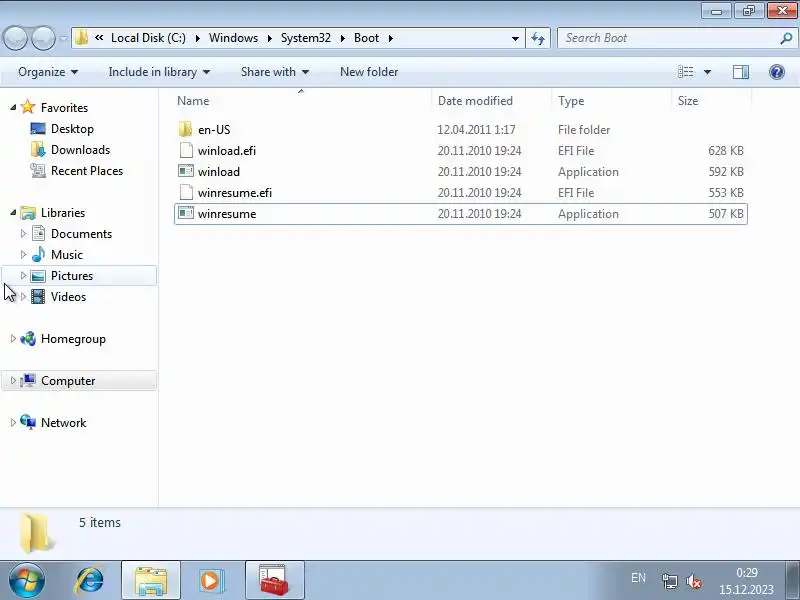Click the Network icon in sidebar
Image resolution: width=800 pixels, height=600 pixels.
click(x=28, y=422)
